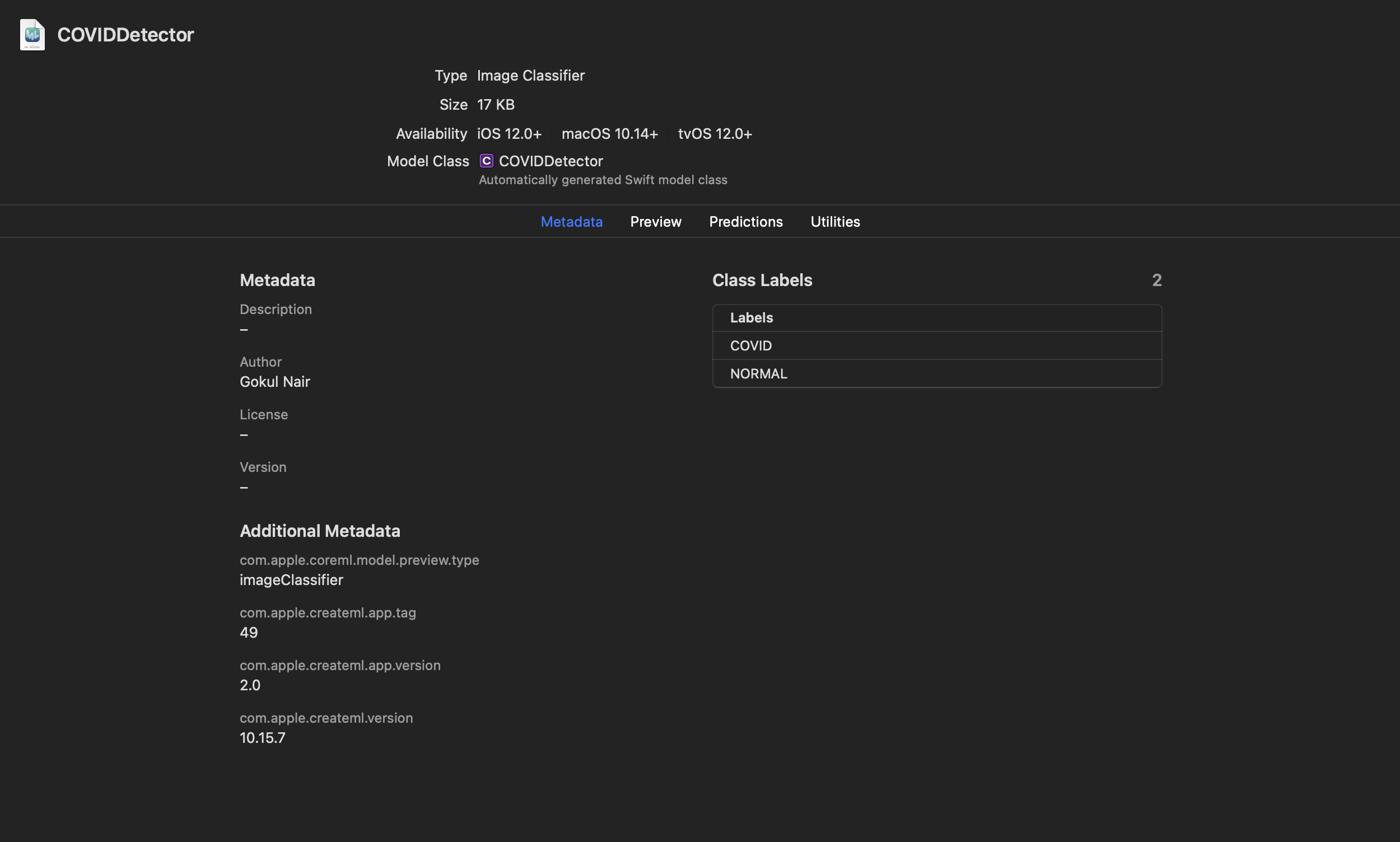This screenshot has height=842, width=1400.
Task: Click the author name Gokul Nair
Action: pos(274,382)
